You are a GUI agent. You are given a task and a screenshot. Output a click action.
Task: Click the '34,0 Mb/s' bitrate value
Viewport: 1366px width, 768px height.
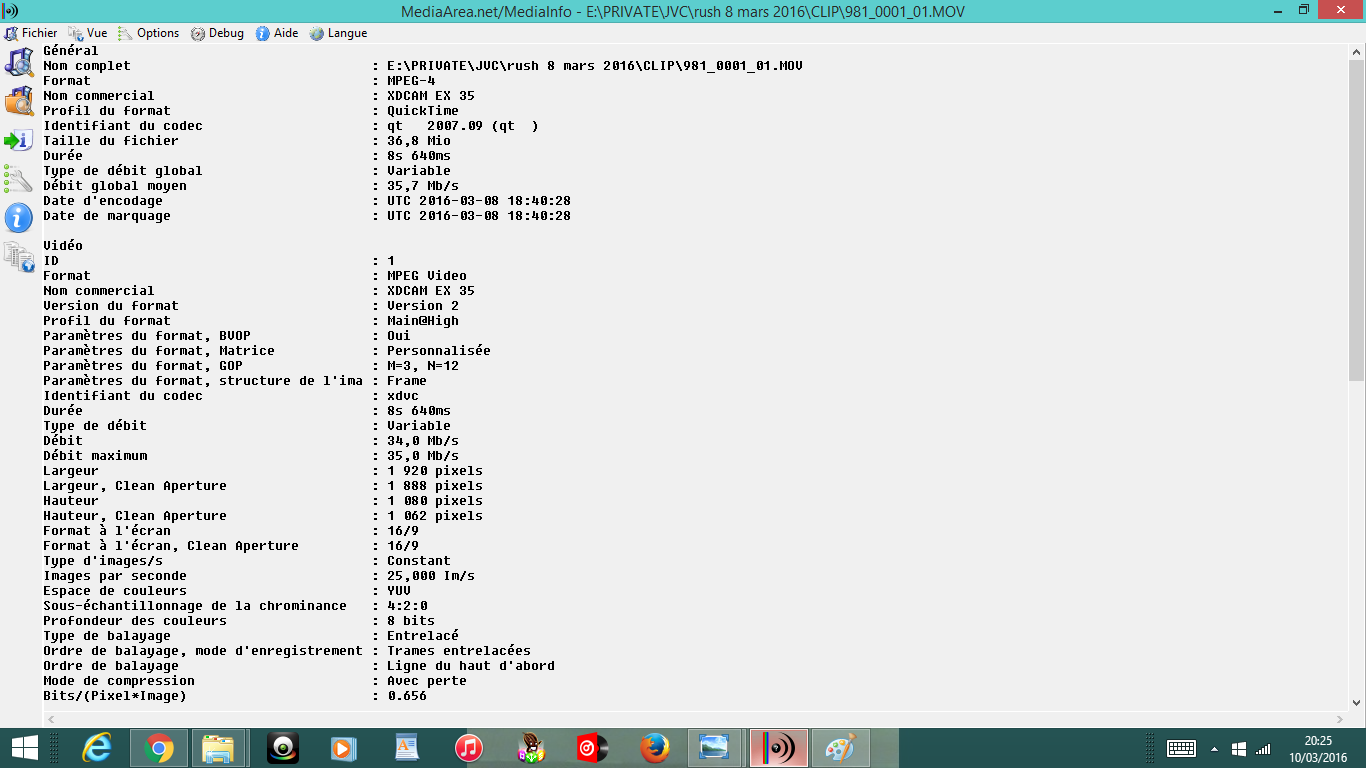[423, 441]
